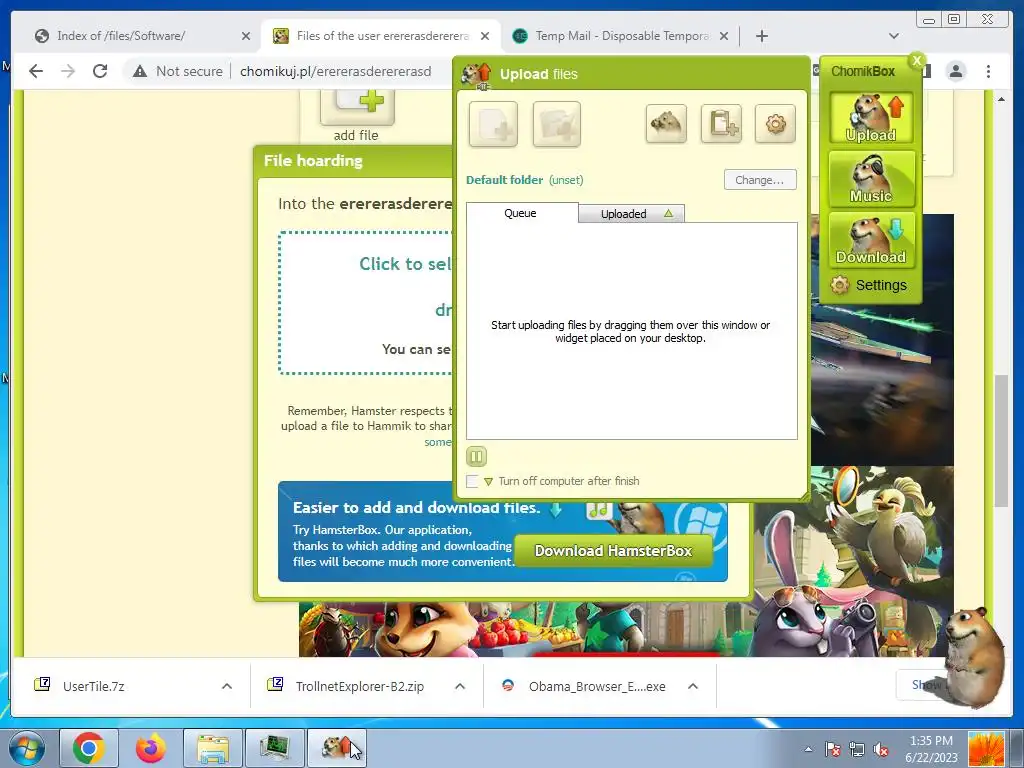Launch Firefox from taskbar

[x=151, y=748]
